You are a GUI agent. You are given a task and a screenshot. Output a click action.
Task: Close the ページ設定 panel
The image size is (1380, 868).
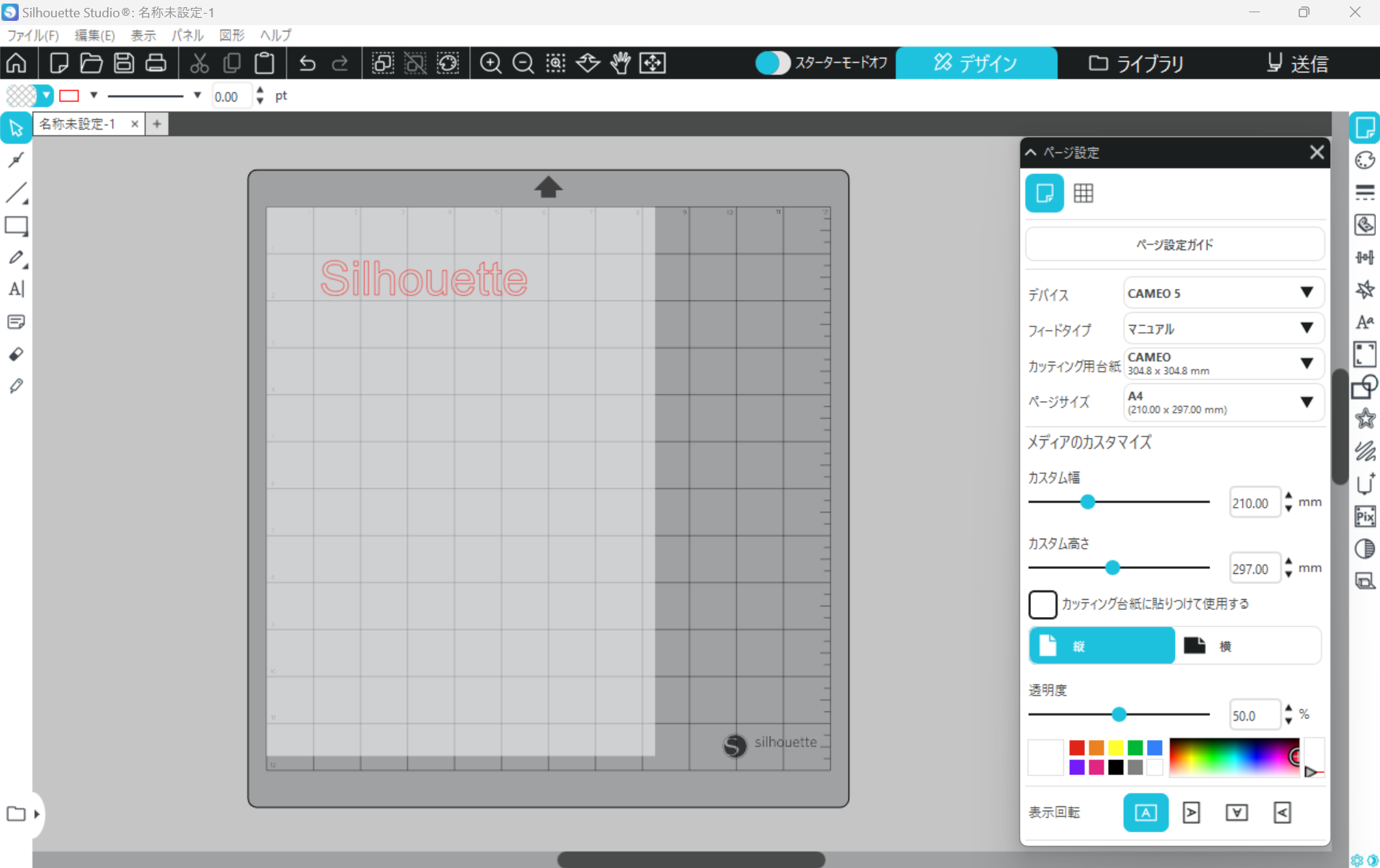pyautogui.click(x=1317, y=152)
